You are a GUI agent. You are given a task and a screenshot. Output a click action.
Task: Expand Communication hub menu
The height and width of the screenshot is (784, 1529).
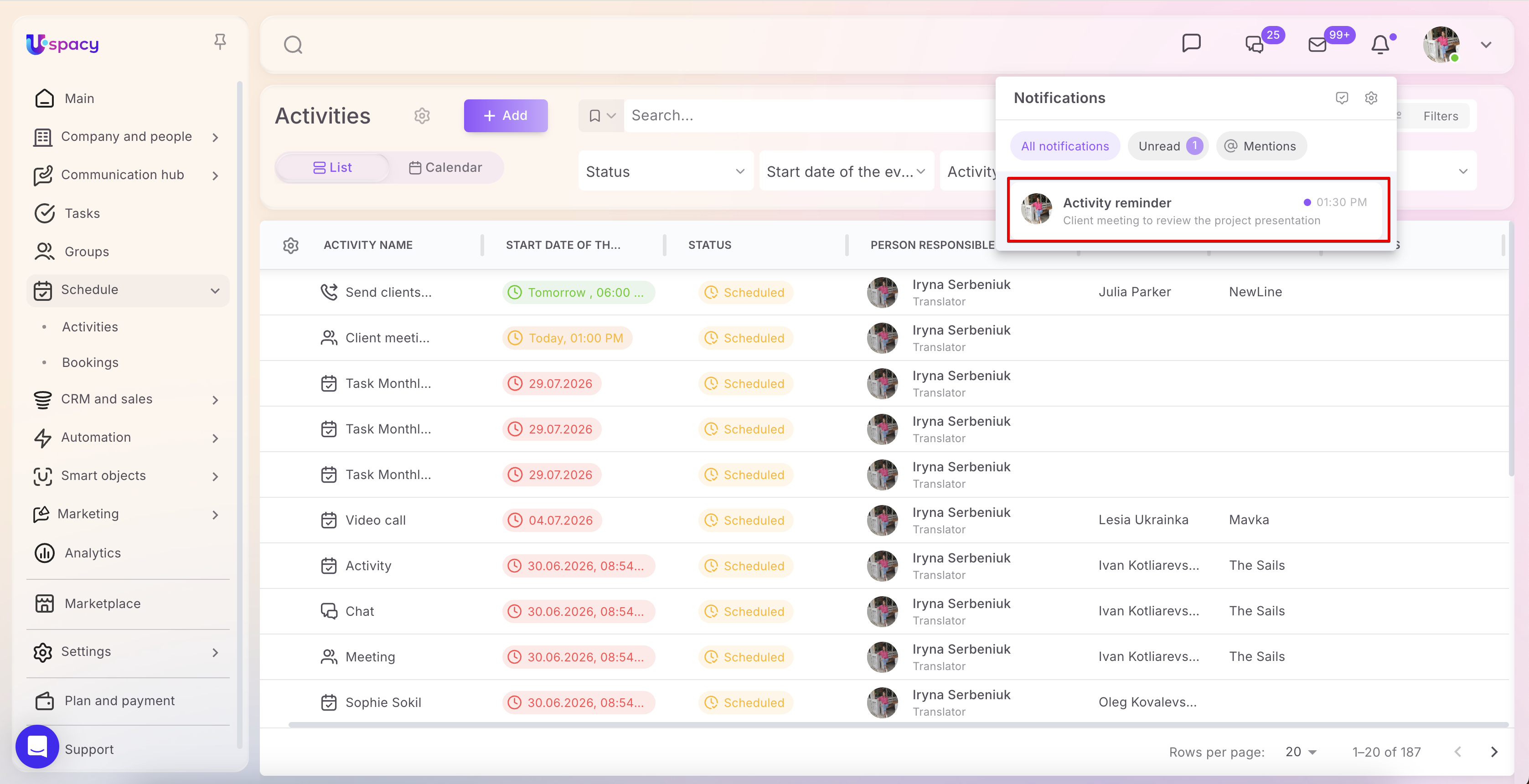tap(128, 175)
